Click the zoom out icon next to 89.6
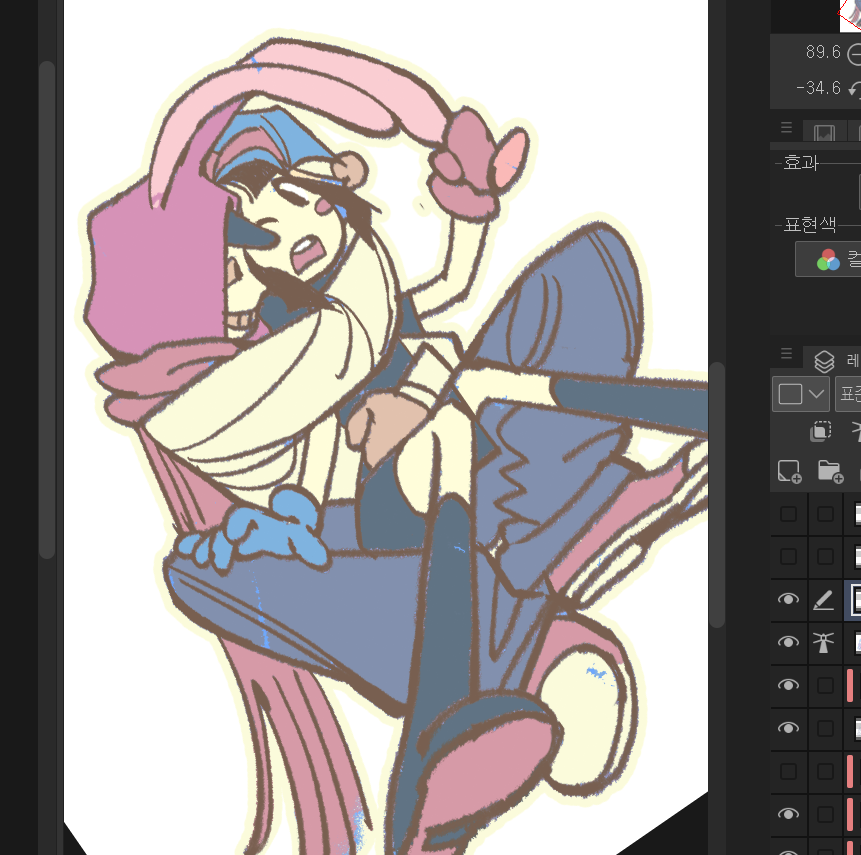This screenshot has width=861, height=855. (x=854, y=54)
